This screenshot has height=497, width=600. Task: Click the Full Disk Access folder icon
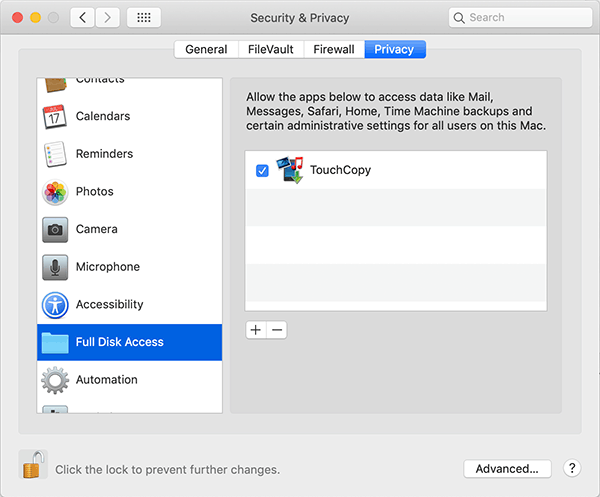click(x=55, y=342)
